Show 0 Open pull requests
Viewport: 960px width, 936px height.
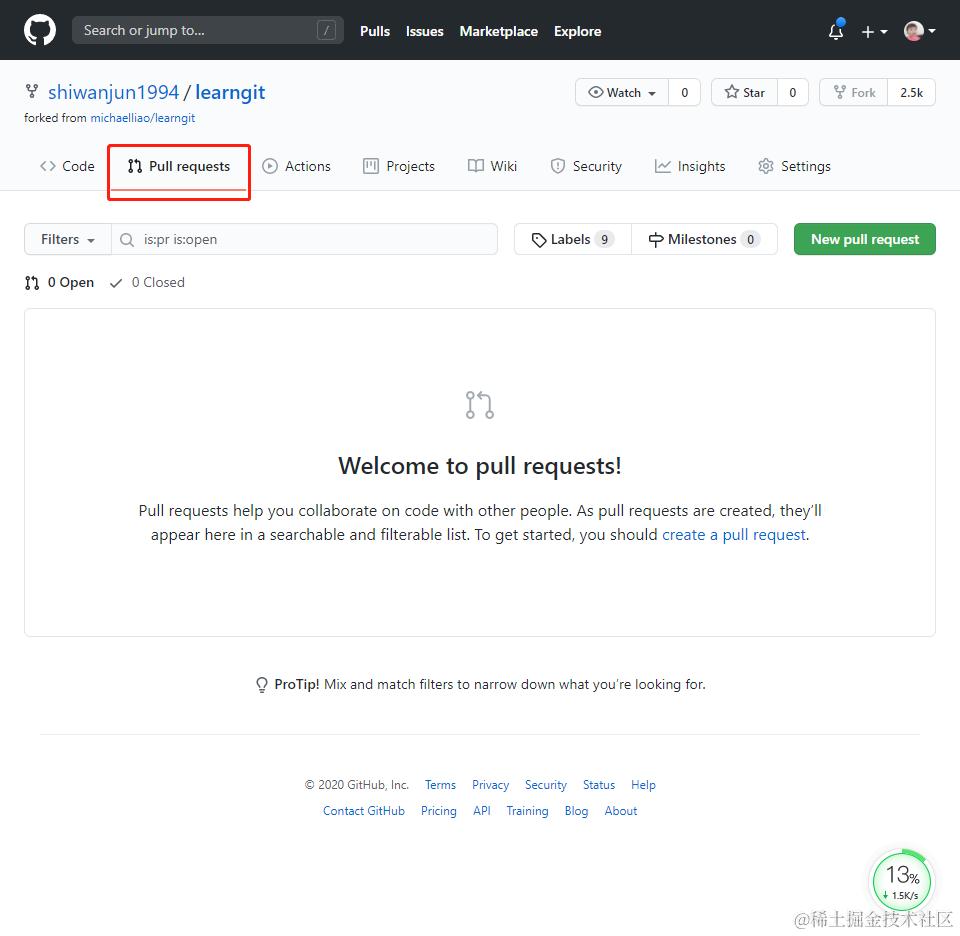[x=59, y=283]
